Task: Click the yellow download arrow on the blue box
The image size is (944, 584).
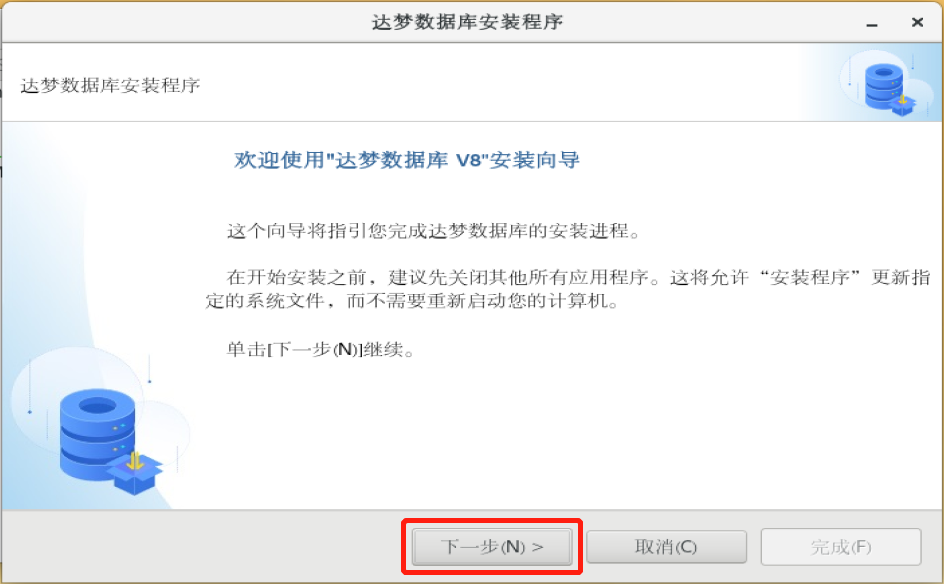Action: [x=135, y=461]
